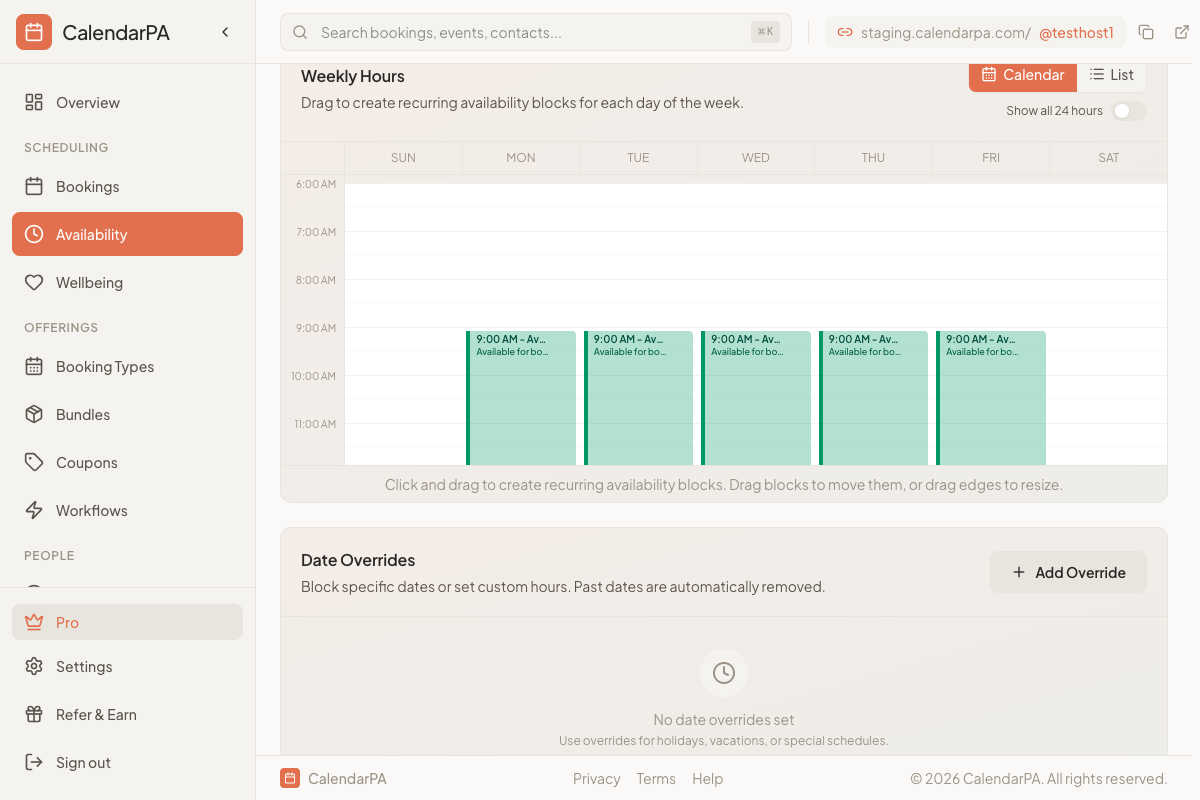This screenshot has width=1200, height=800.
Task: Open the Privacy link in the footer
Action: click(x=596, y=778)
